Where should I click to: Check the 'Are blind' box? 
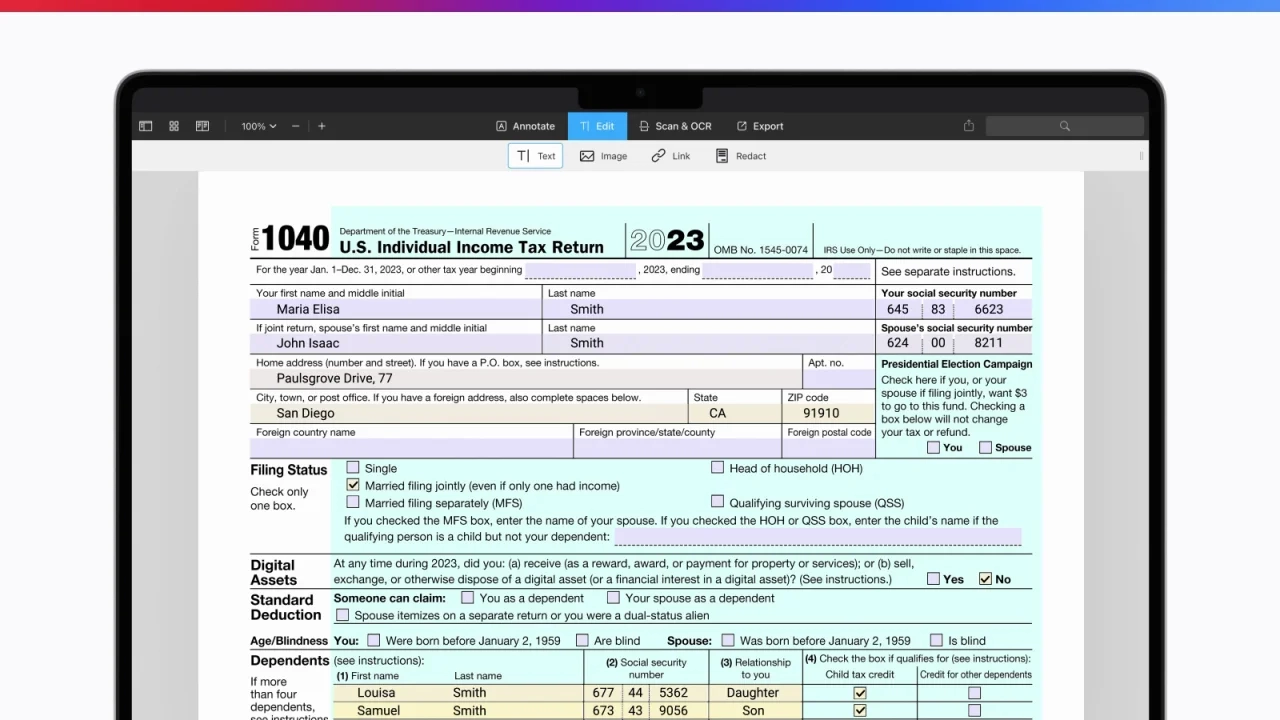pyautogui.click(x=582, y=640)
